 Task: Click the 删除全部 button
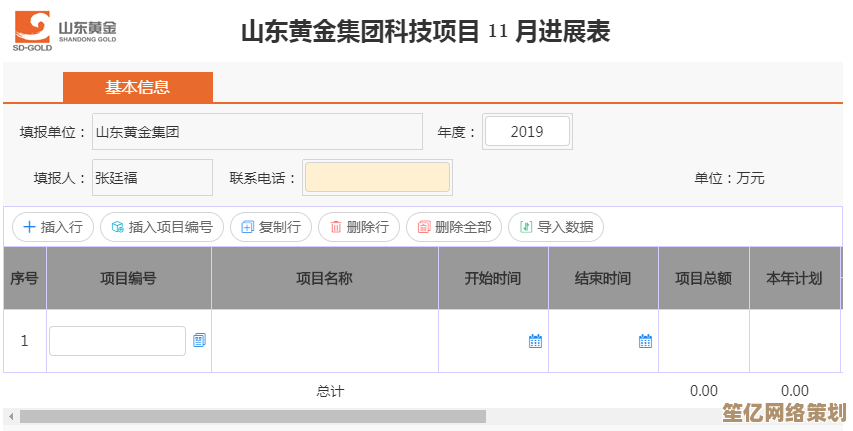coord(454,227)
